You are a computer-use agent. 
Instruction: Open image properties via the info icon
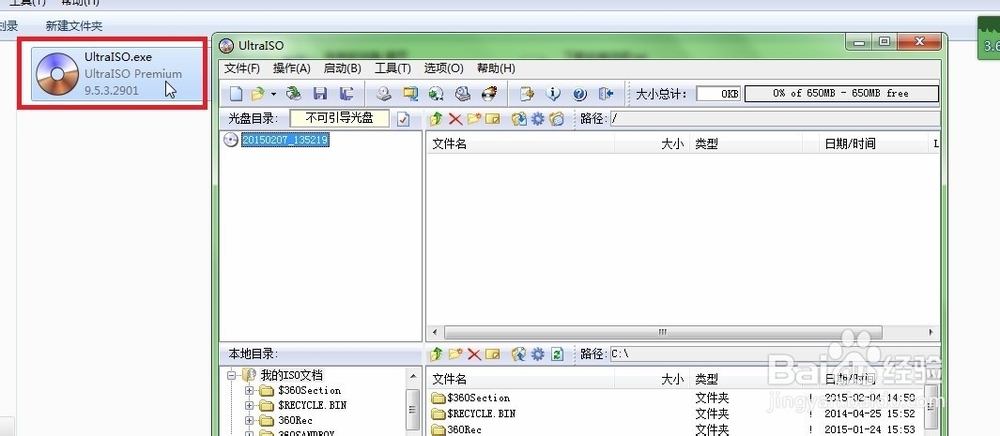(x=553, y=94)
